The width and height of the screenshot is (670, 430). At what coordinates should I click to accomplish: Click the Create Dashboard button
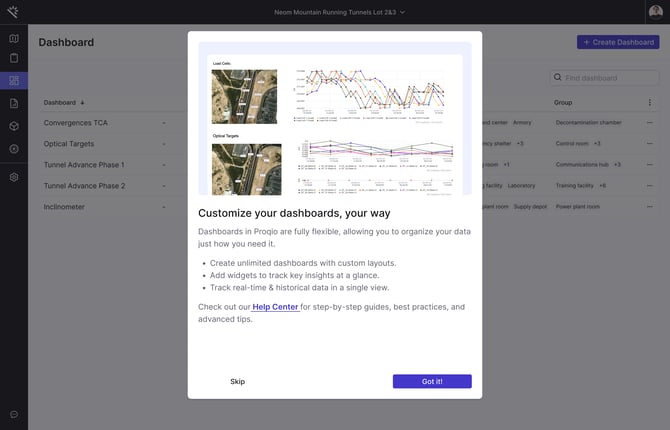coord(618,42)
